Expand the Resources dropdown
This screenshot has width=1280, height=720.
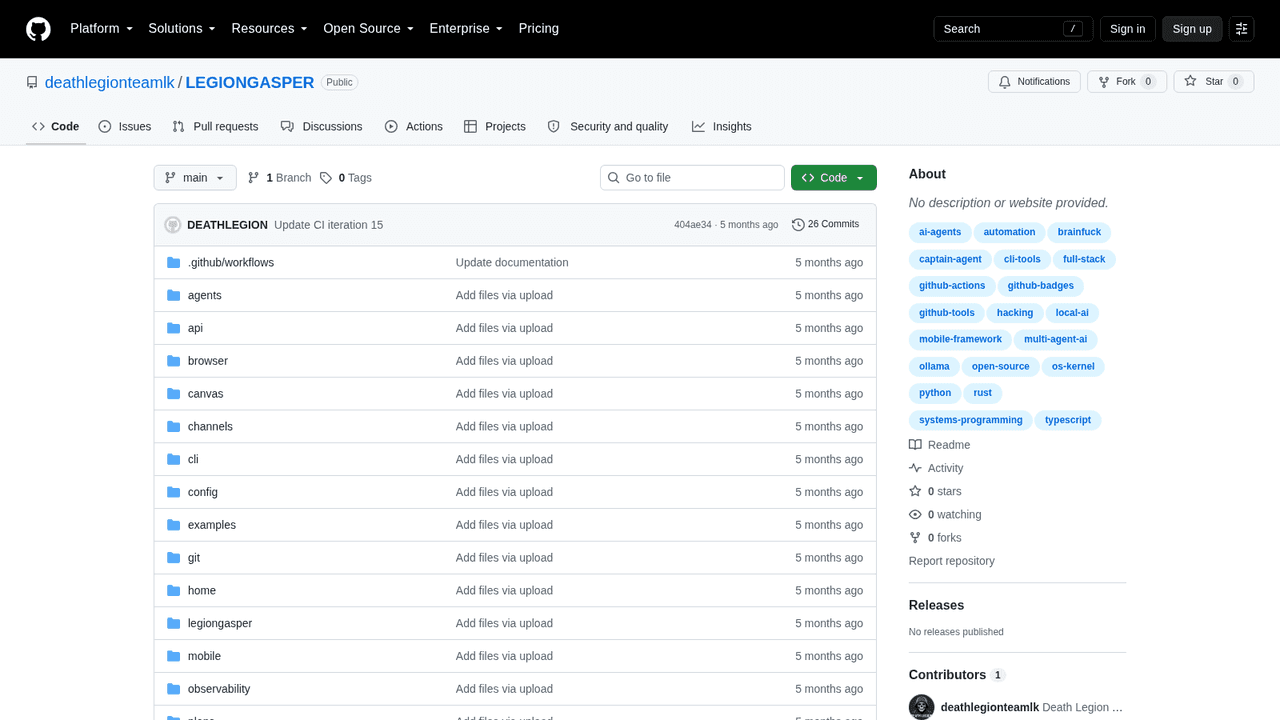(x=270, y=29)
